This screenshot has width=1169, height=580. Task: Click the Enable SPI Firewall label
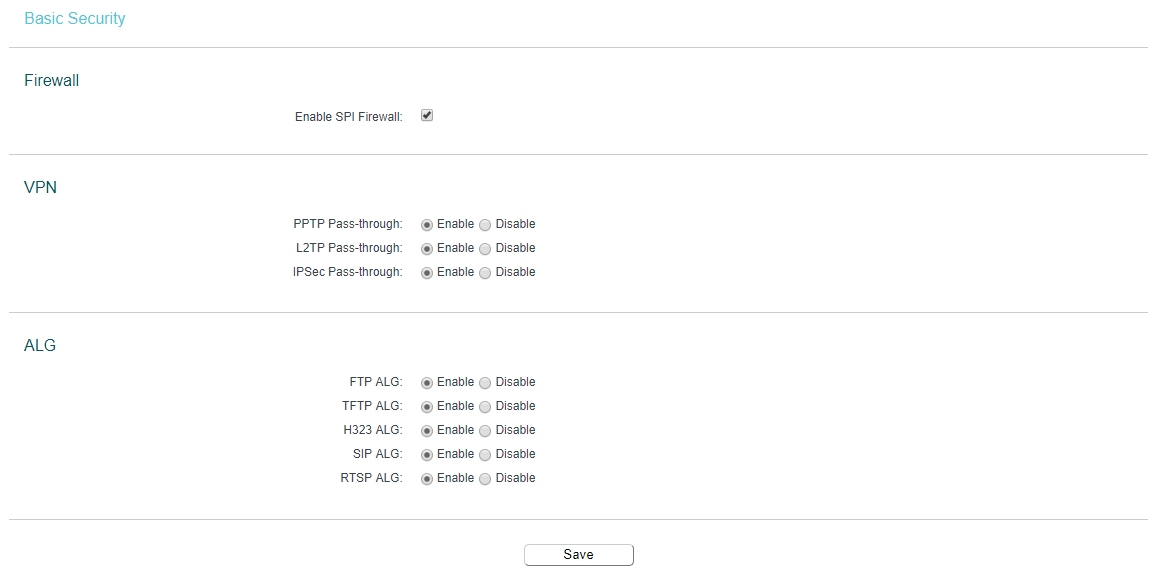348,117
